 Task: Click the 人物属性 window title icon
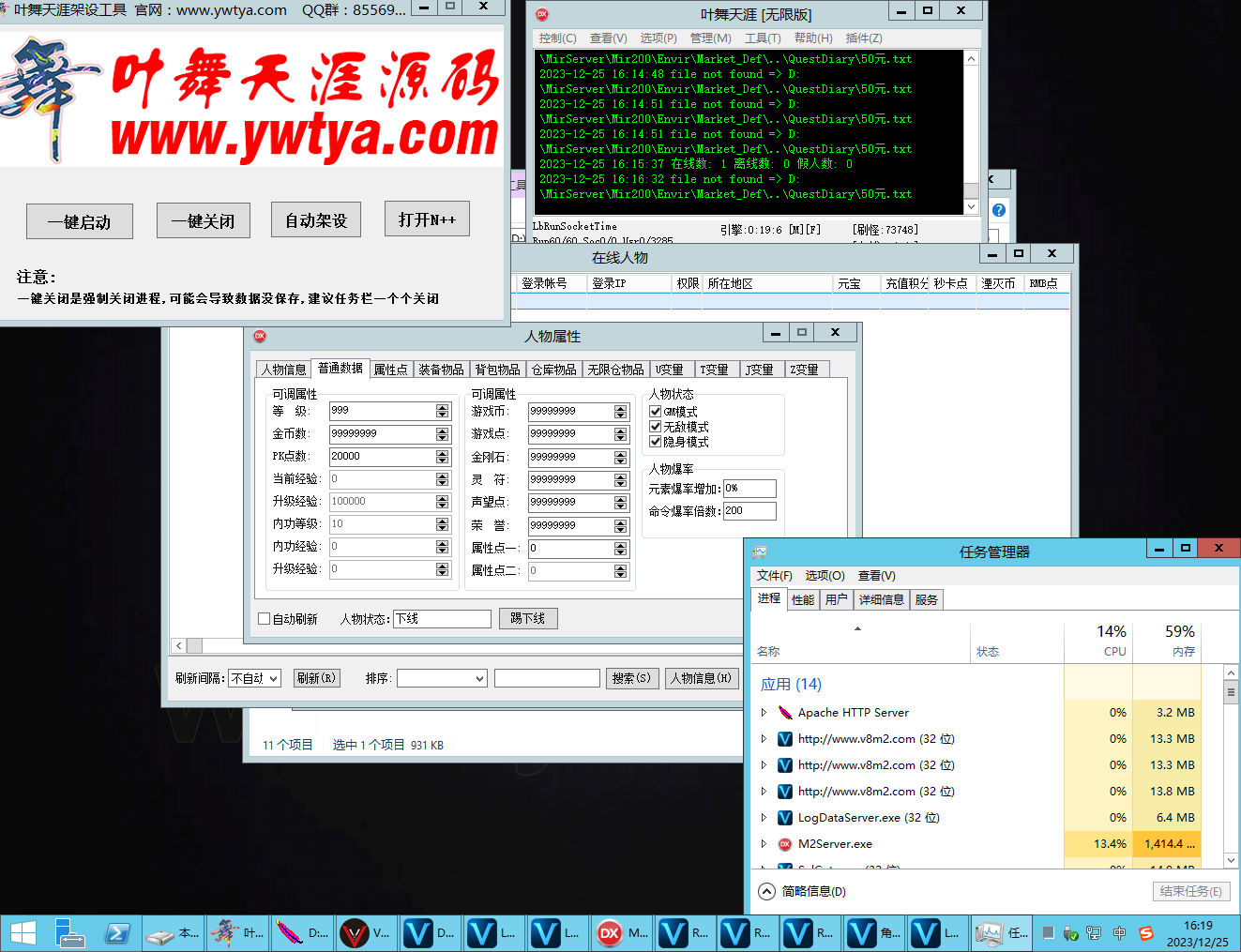pos(260,336)
